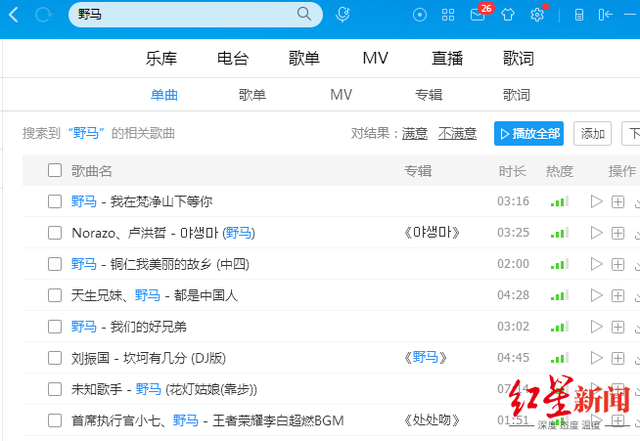
Task: Select the 专辑 results sub-tab
Action: (x=429, y=95)
